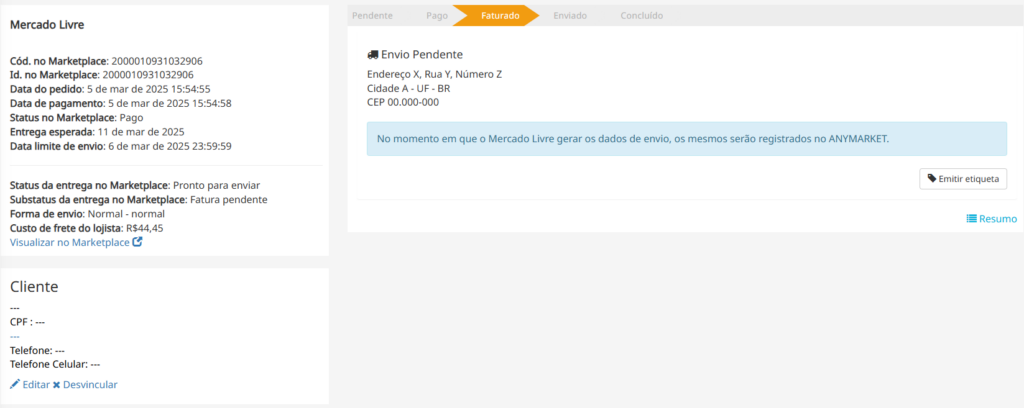Click the Cliente heading

click(x=34, y=287)
